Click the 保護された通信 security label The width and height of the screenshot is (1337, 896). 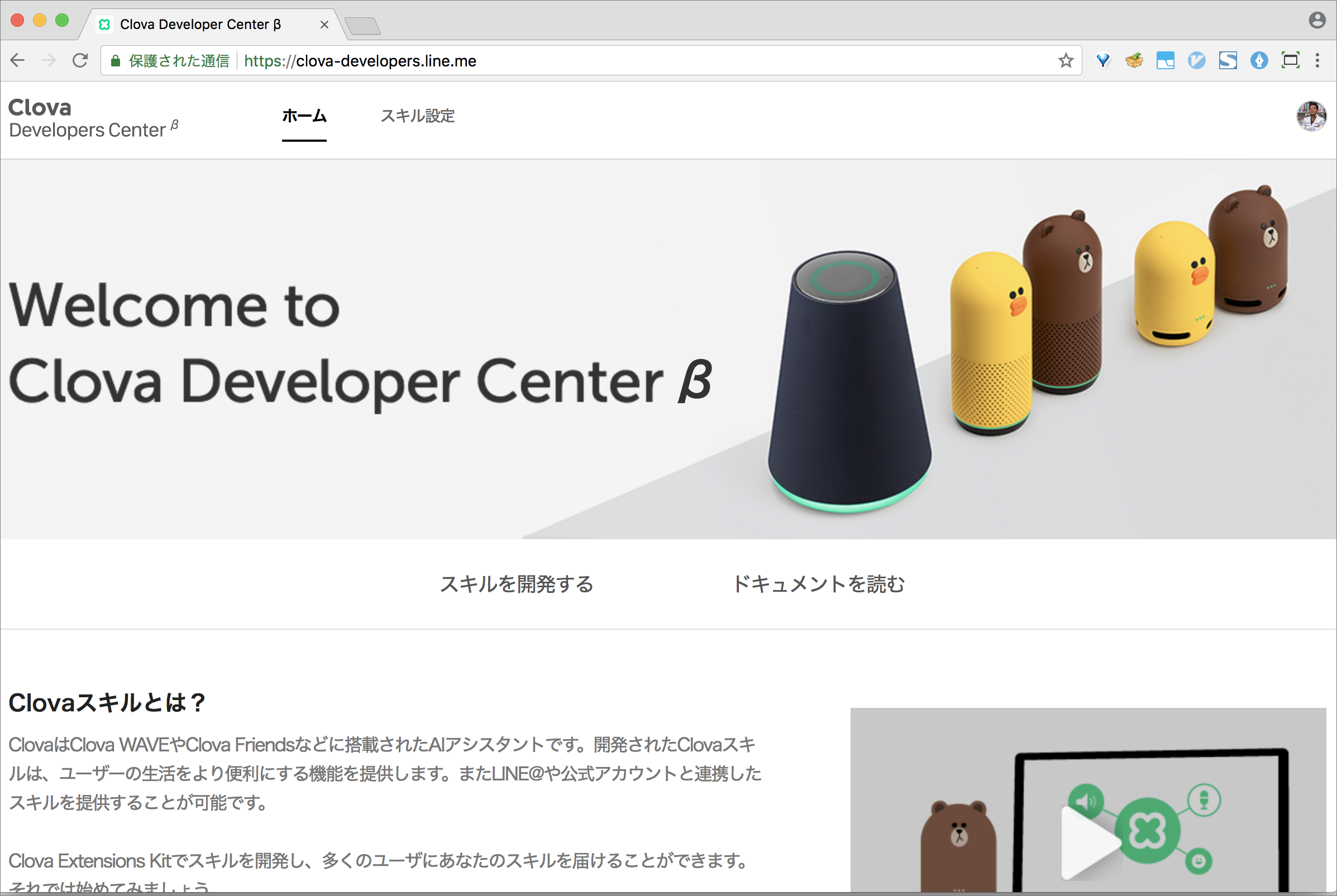click(x=179, y=61)
